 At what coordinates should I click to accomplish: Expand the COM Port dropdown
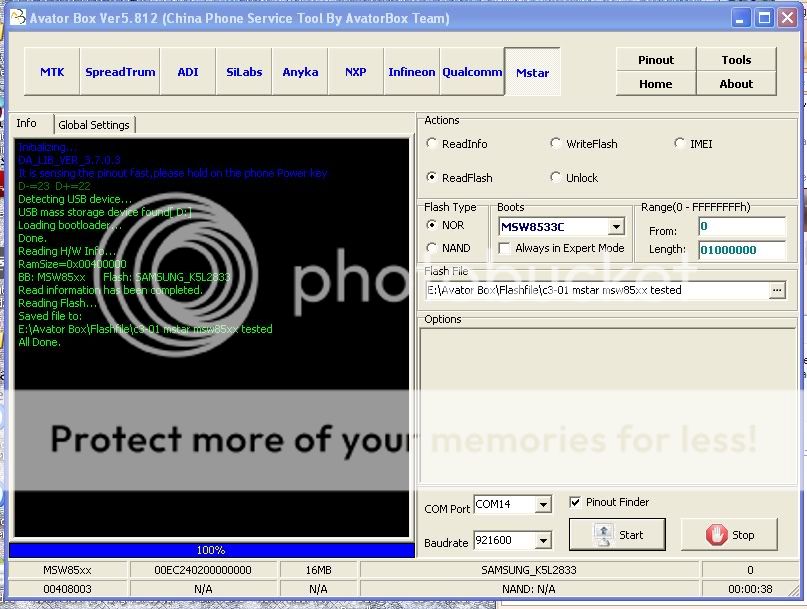[543, 504]
